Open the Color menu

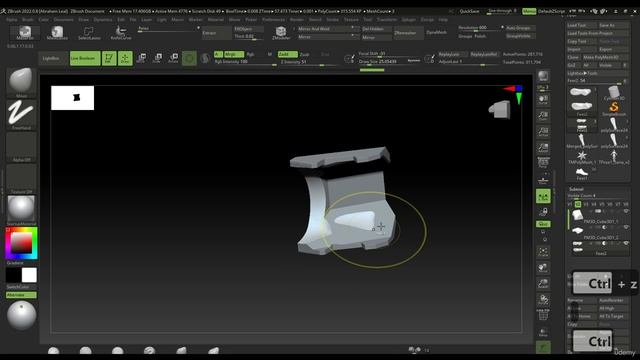pyautogui.click(x=44, y=20)
